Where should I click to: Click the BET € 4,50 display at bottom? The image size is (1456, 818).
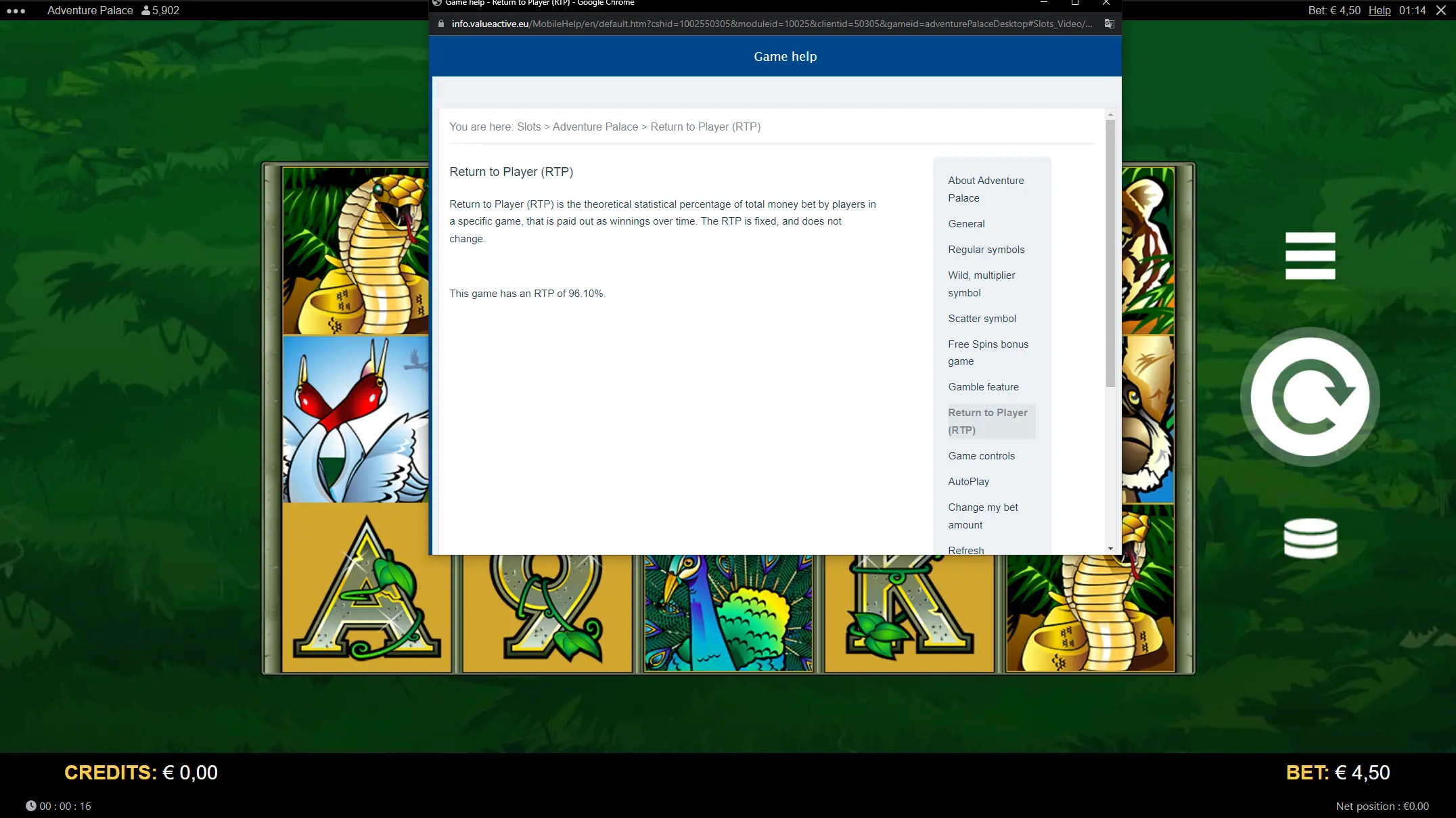[x=1338, y=773]
